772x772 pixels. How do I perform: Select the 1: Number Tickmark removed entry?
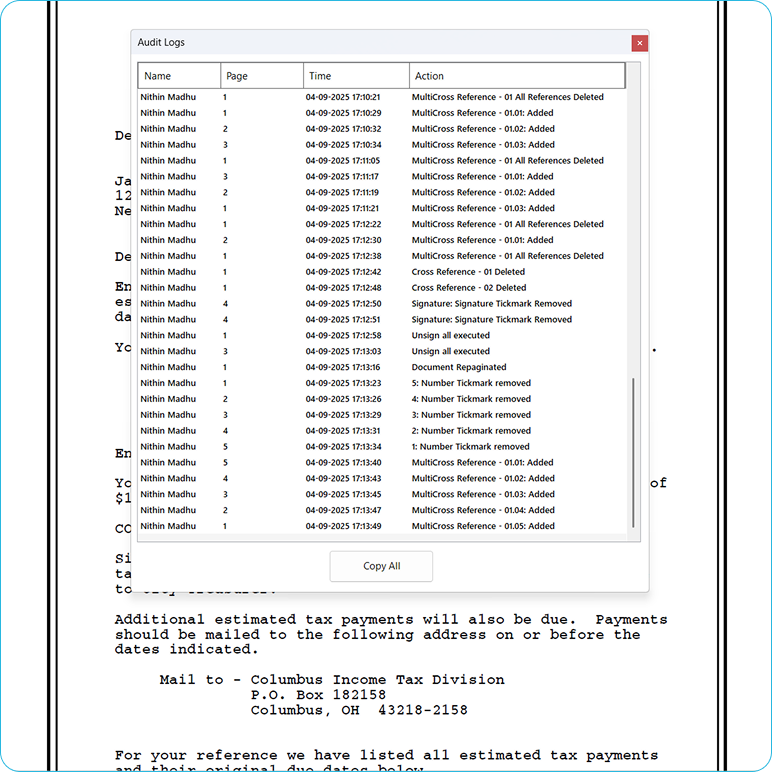471,447
